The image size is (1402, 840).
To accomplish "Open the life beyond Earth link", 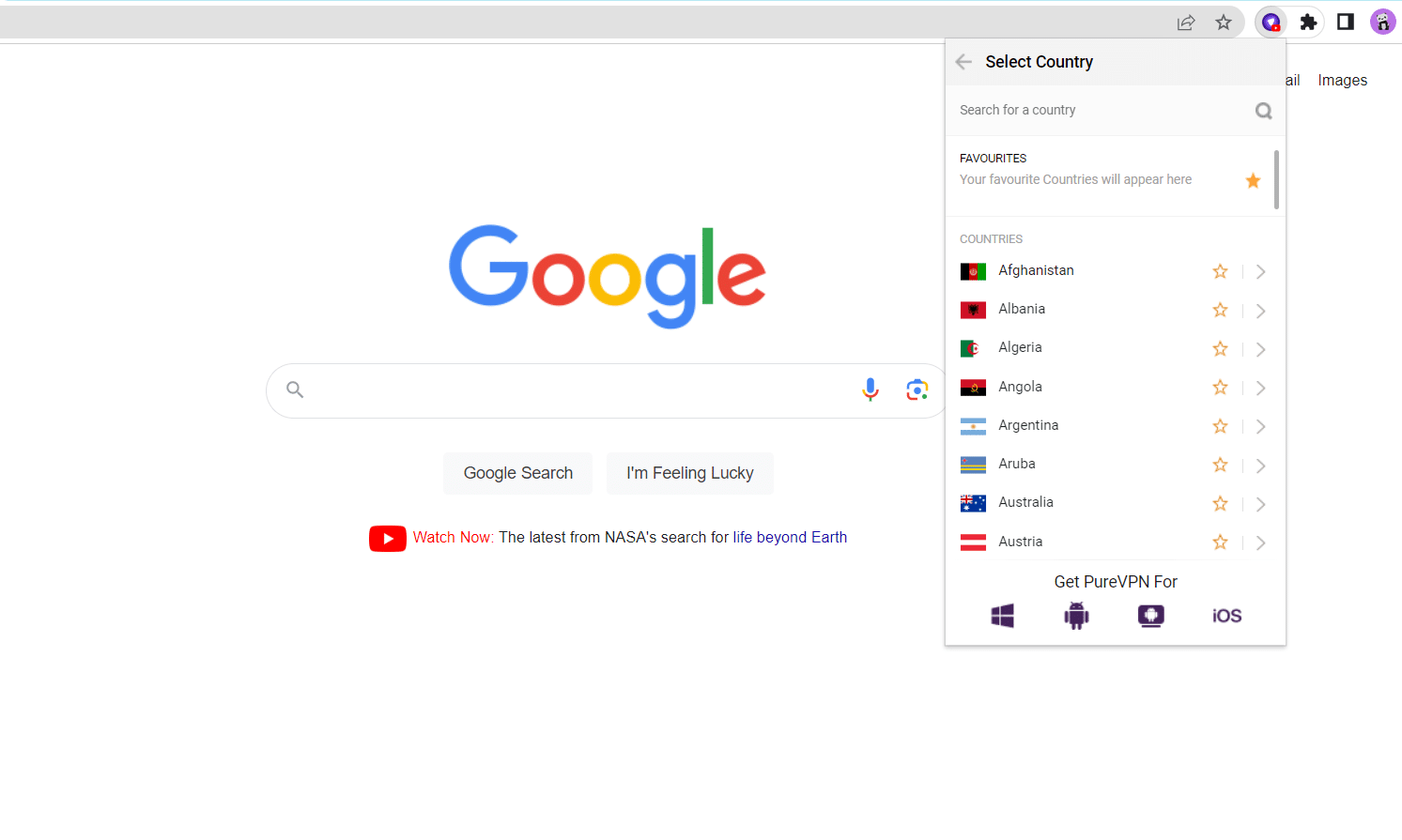I will [790, 538].
